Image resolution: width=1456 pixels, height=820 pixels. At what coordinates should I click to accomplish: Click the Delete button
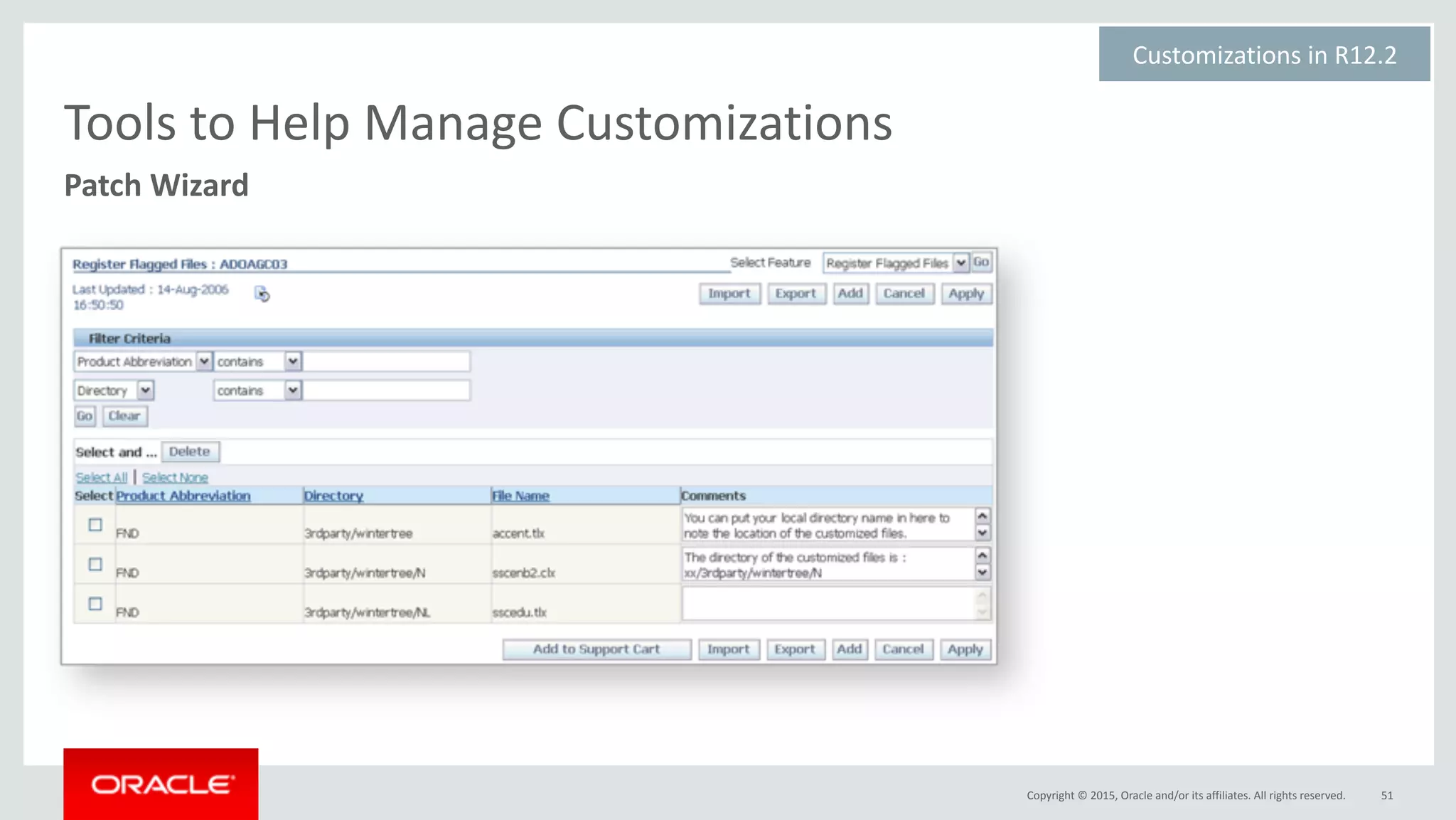coord(190,452)
